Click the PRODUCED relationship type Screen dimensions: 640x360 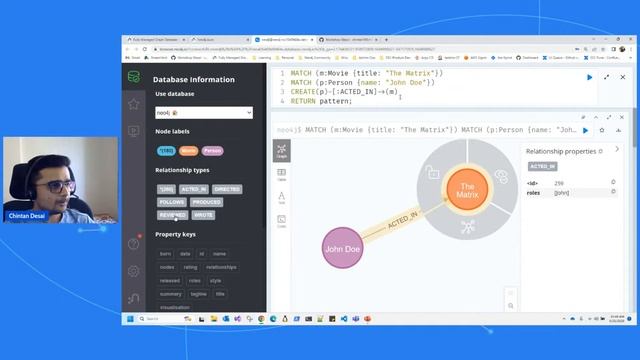207,202
